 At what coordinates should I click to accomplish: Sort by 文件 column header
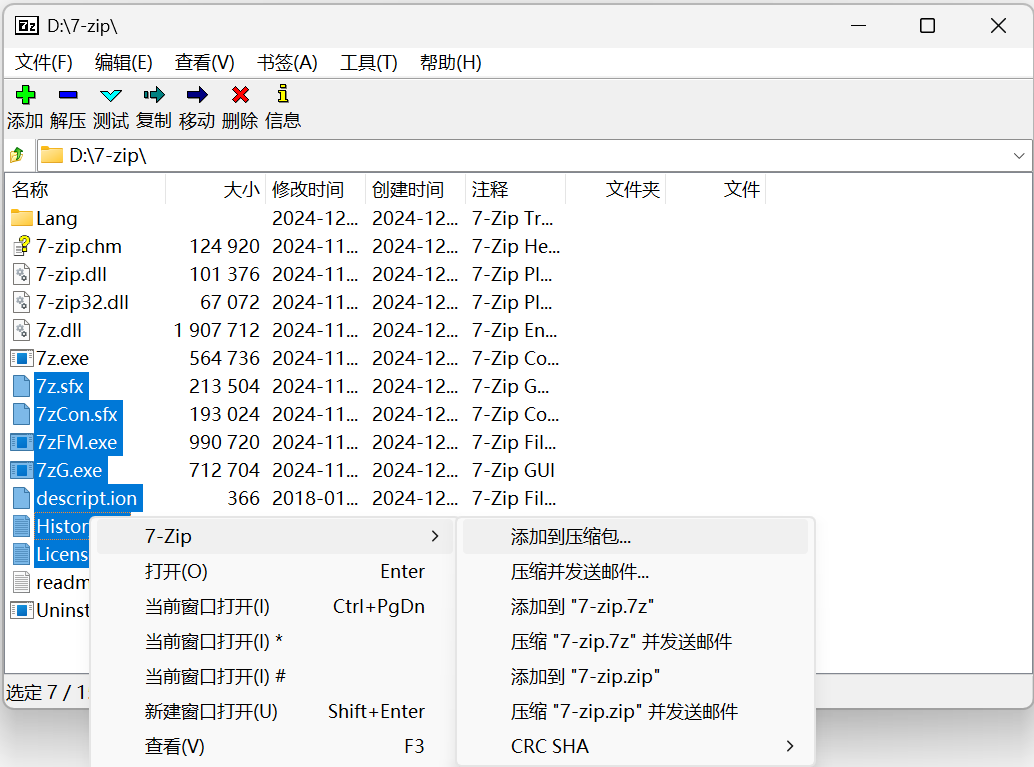pos(715,189)
